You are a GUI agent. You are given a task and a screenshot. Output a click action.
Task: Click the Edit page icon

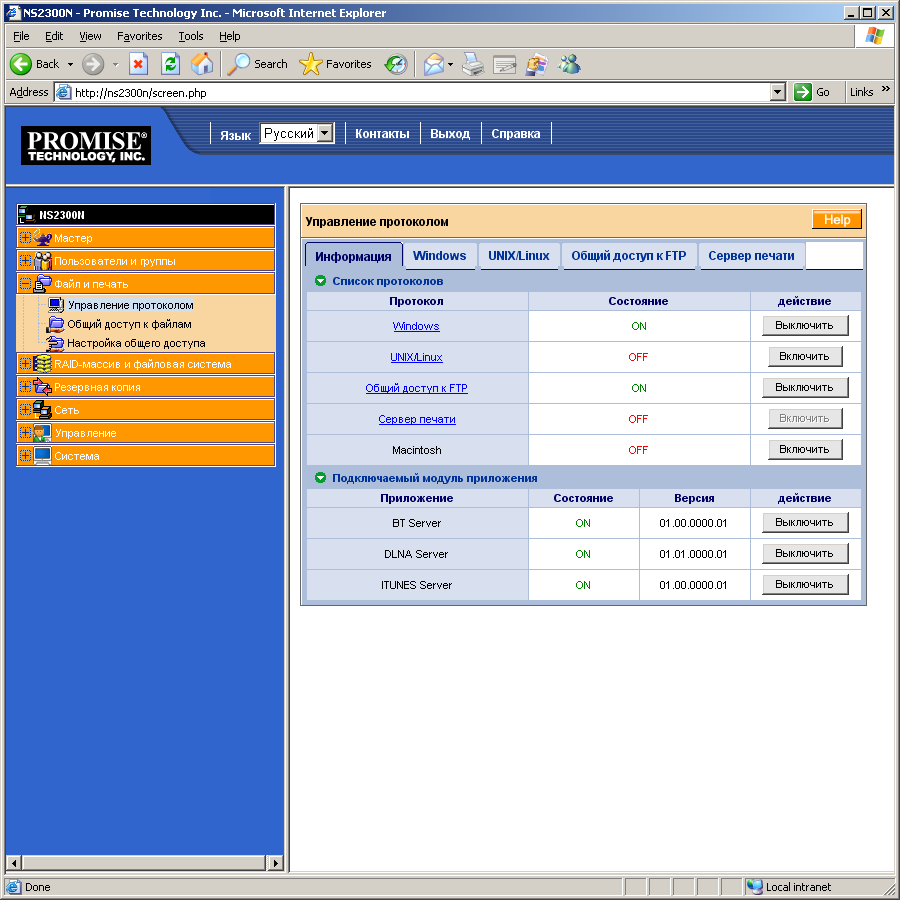(504, 64)
